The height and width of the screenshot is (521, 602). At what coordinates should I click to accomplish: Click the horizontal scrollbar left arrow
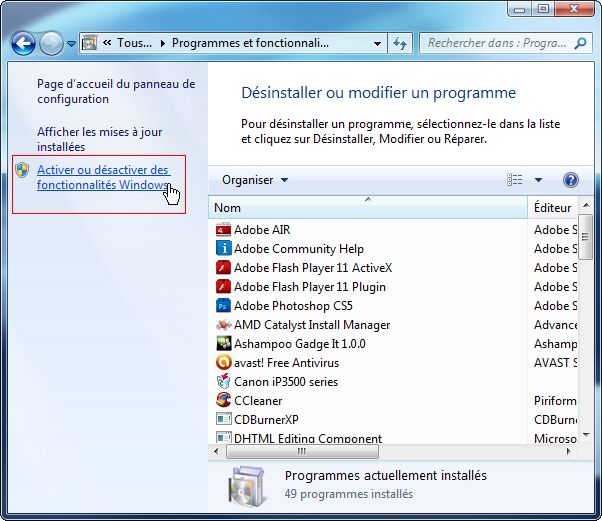(x=216, y=451)
